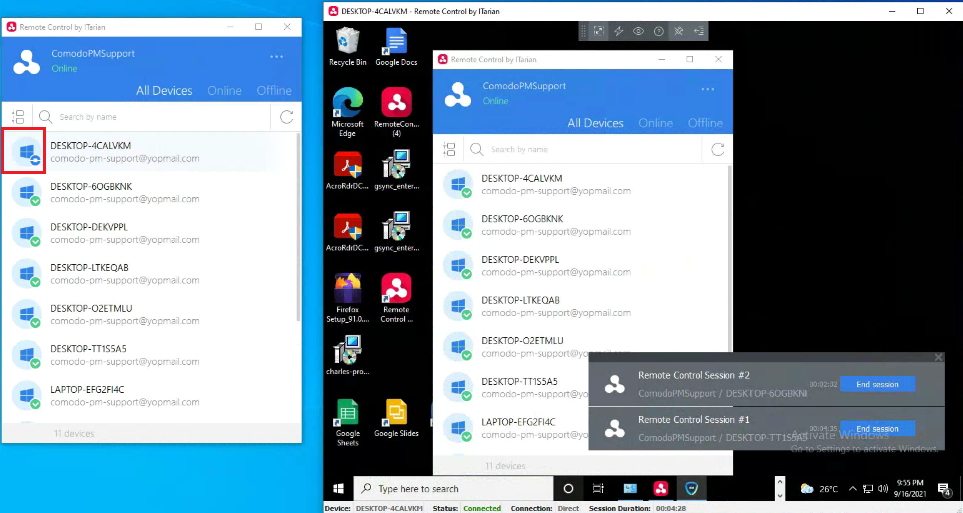The image size is (963, 513).
Task: Focus the Search by name field in the left window
Action: (x=163, y=117)
